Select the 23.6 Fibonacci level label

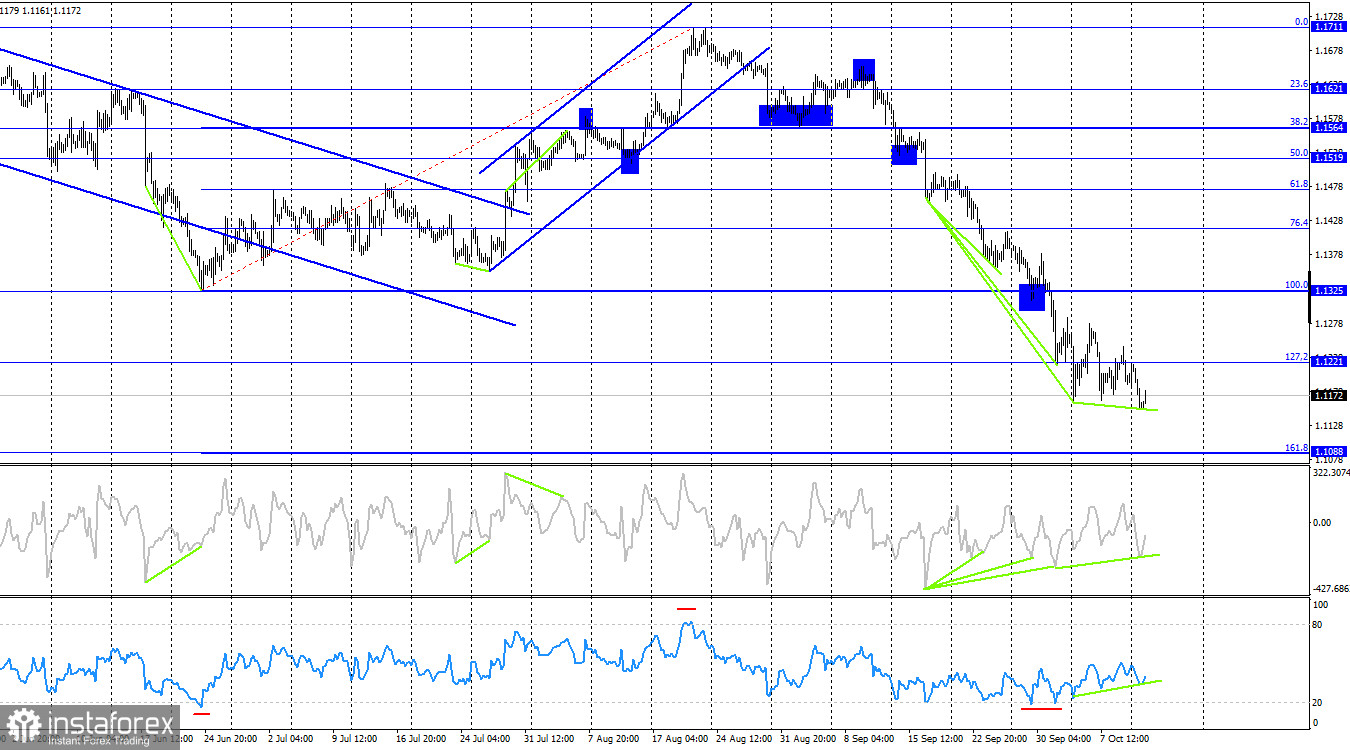coord(1298,84)
